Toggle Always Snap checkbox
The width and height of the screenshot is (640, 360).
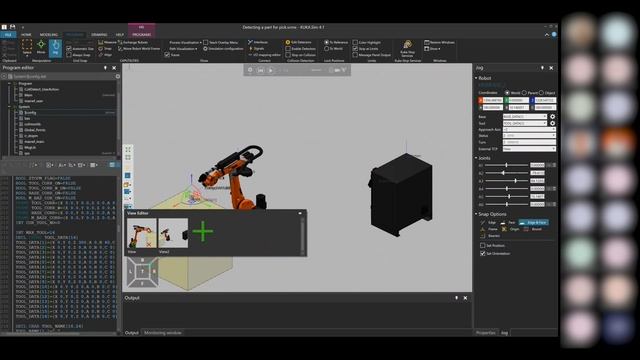pos(69,55)
